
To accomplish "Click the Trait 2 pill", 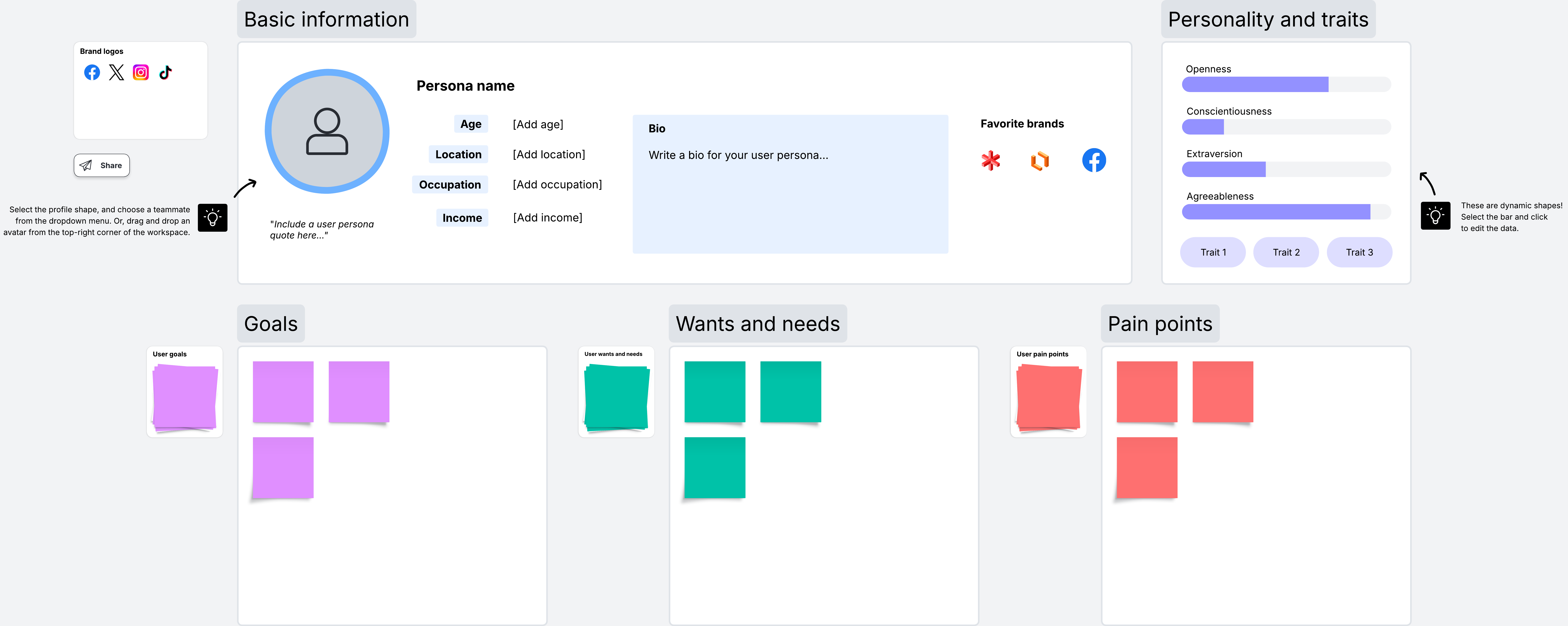I will tap(1286, 252).
